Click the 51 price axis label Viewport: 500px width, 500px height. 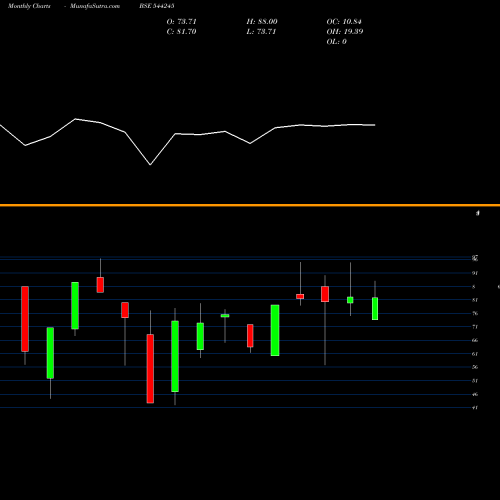point(475,381)
